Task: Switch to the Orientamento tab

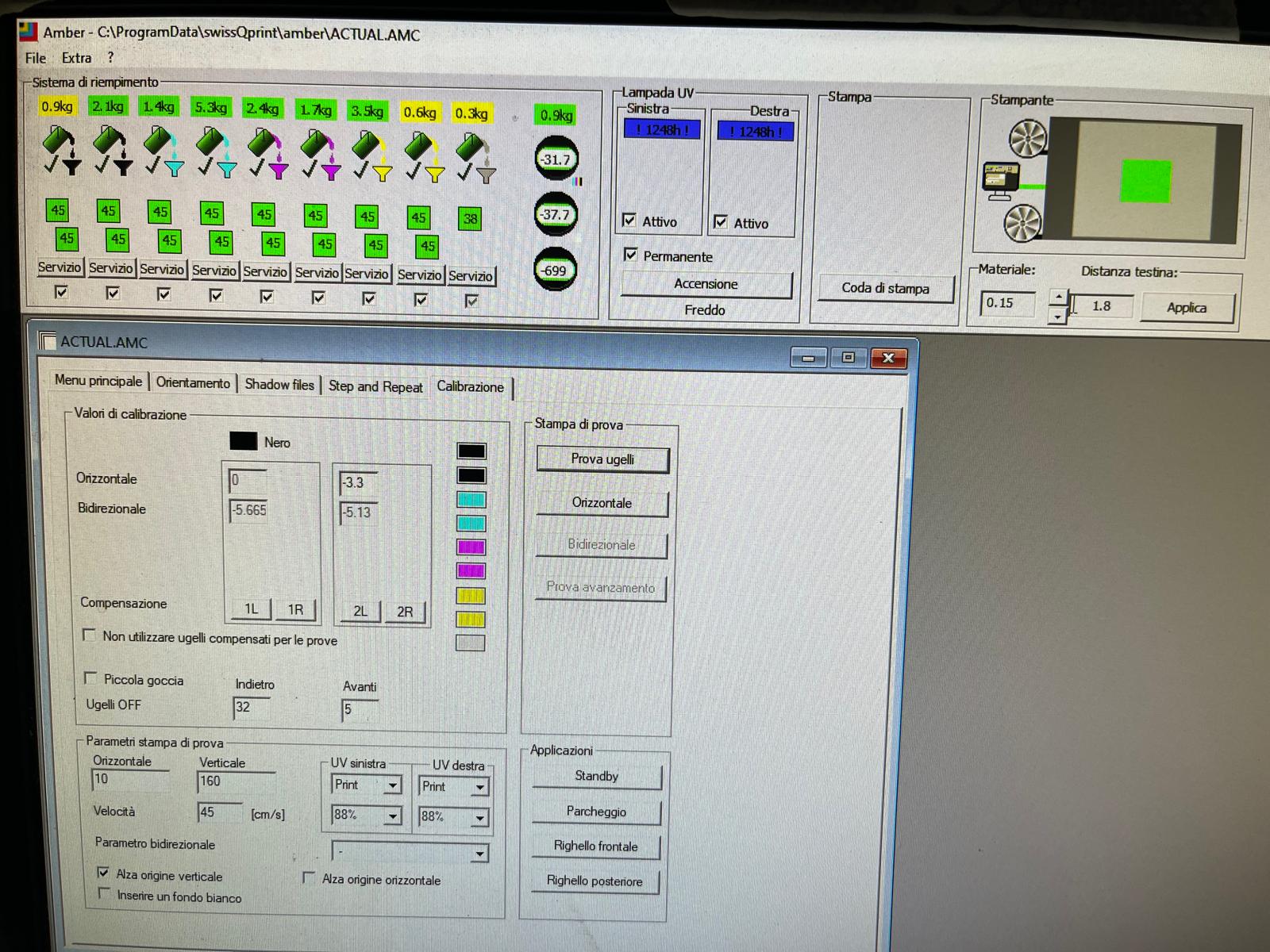Action: tap(193, 382)
